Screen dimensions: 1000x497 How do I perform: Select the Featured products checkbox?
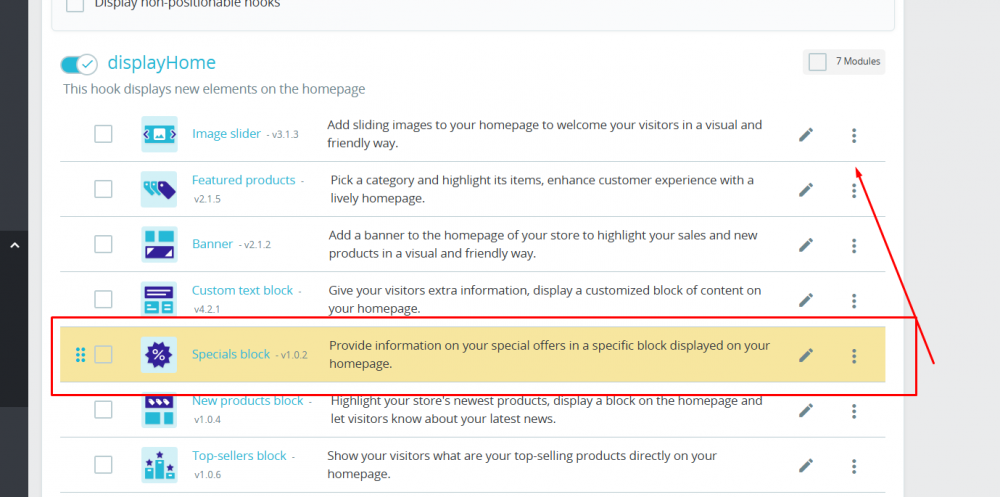103,189
